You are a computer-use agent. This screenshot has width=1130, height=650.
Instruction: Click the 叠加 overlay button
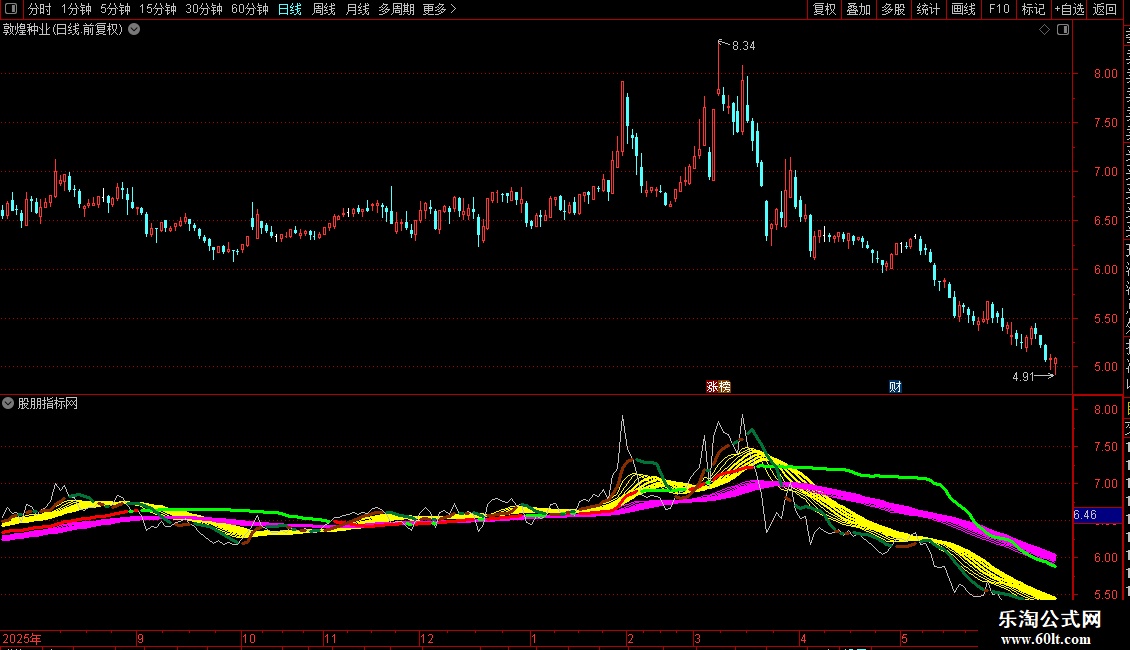click(x=858, y=9)
